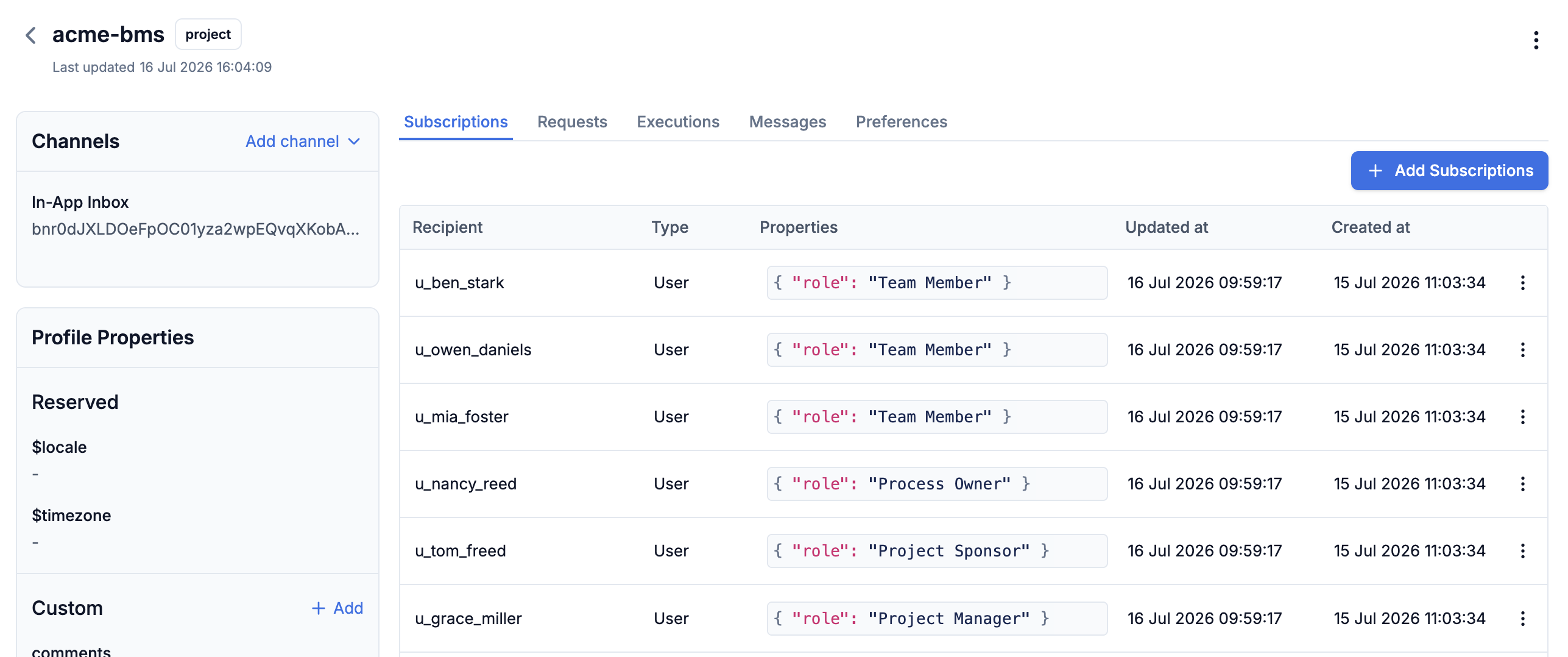Open the Preferences tab

[901, 122]
